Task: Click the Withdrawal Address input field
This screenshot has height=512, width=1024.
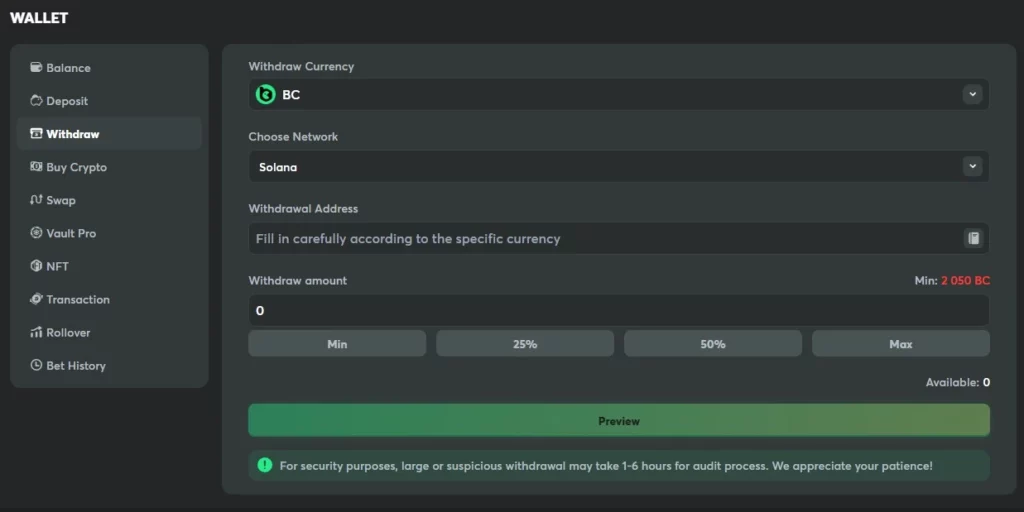Action: (600, 239)
